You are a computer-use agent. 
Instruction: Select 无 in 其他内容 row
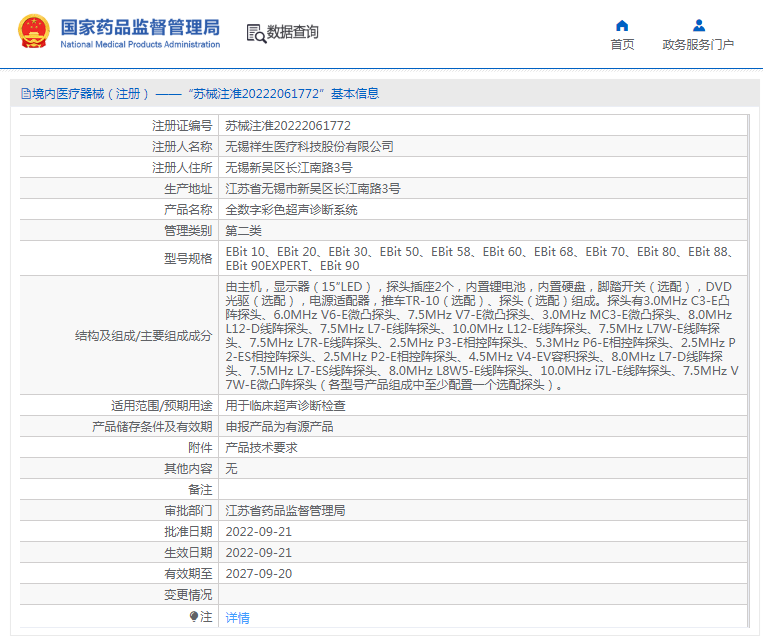tap(231, 469)
